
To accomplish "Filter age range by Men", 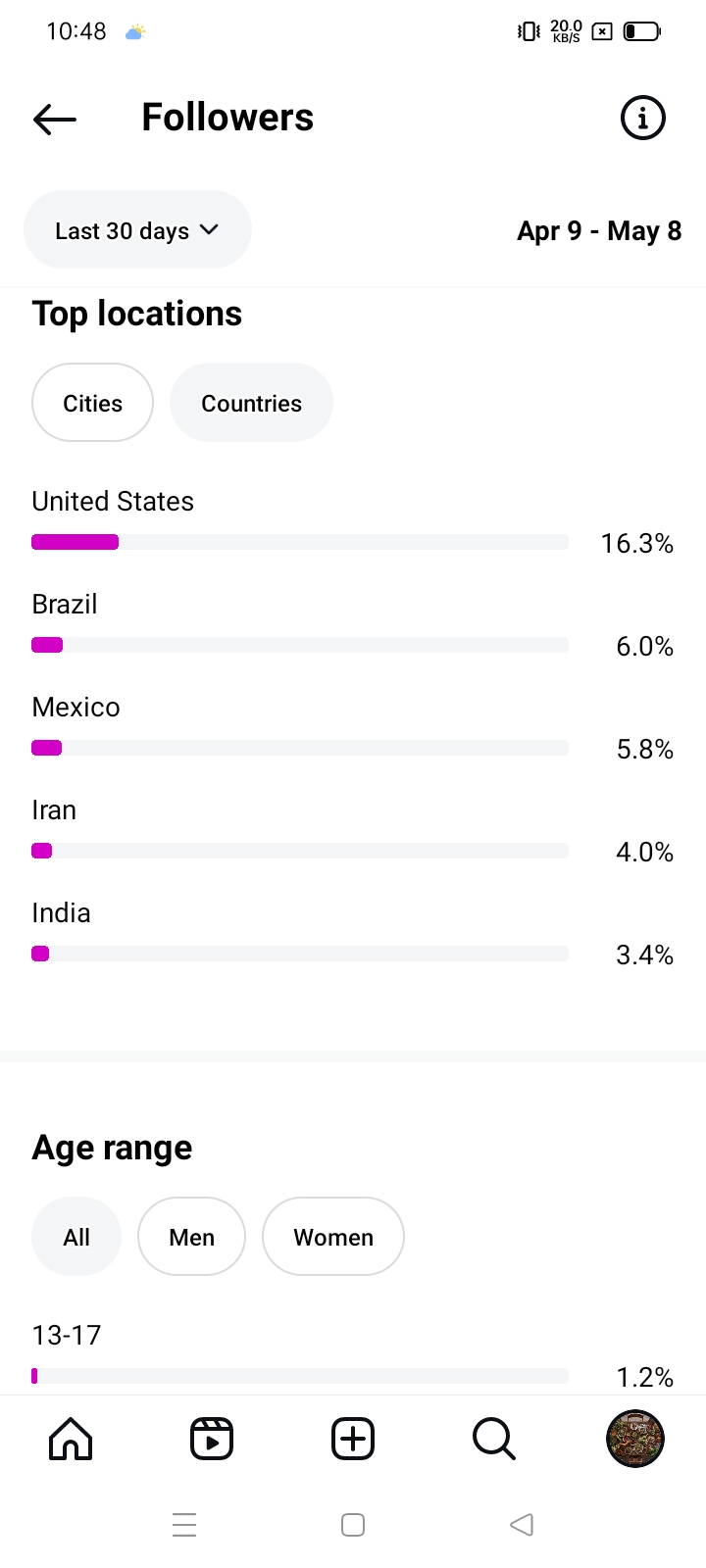I will pos(191,1238).
